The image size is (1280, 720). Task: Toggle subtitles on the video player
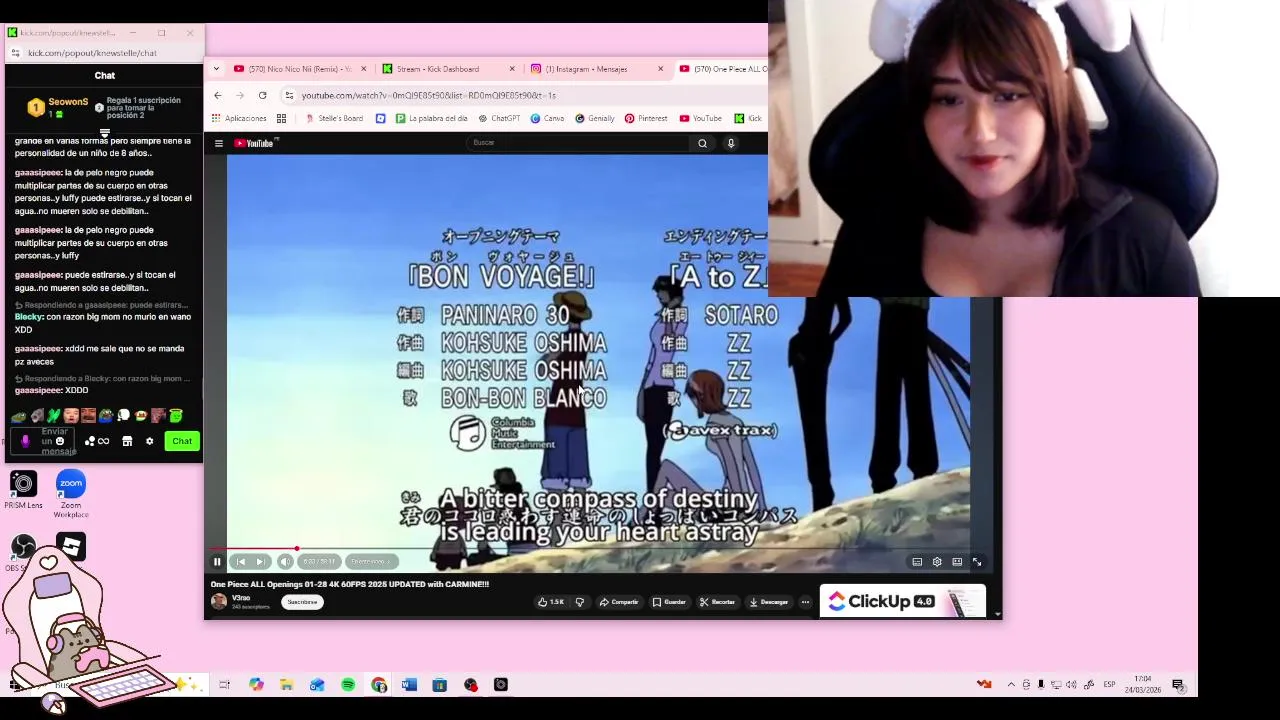[x=917, y=562]
